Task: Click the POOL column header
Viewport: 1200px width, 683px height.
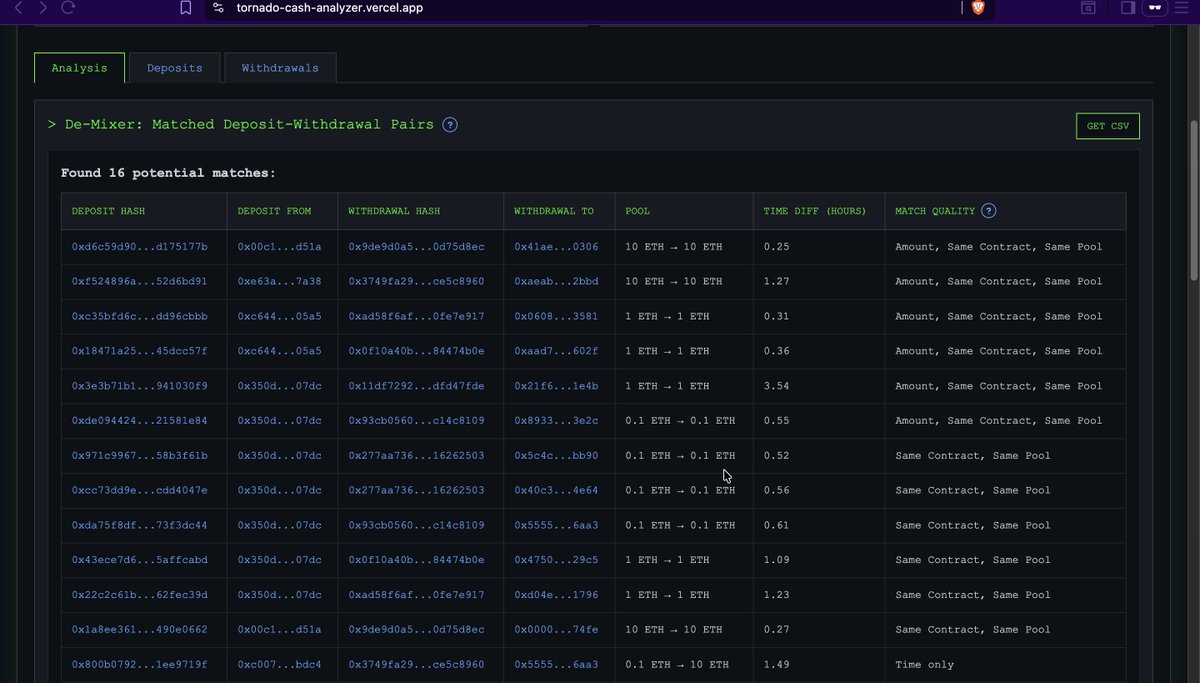Action: point(637,211)
